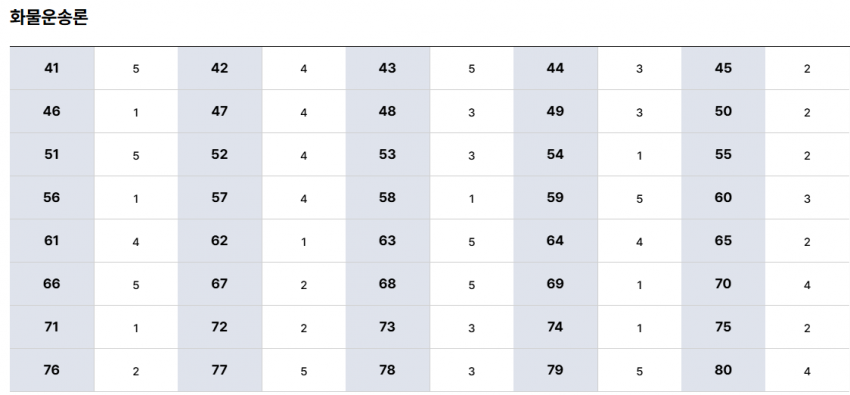Click question number 72 cell
The image size is (850, 395).
click(220, 327)
